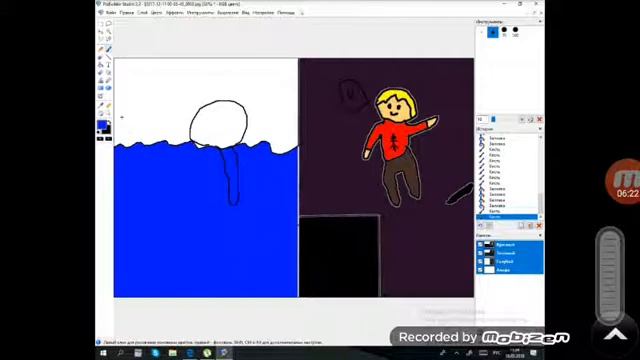Click the blue foreground color swatch

102,125
